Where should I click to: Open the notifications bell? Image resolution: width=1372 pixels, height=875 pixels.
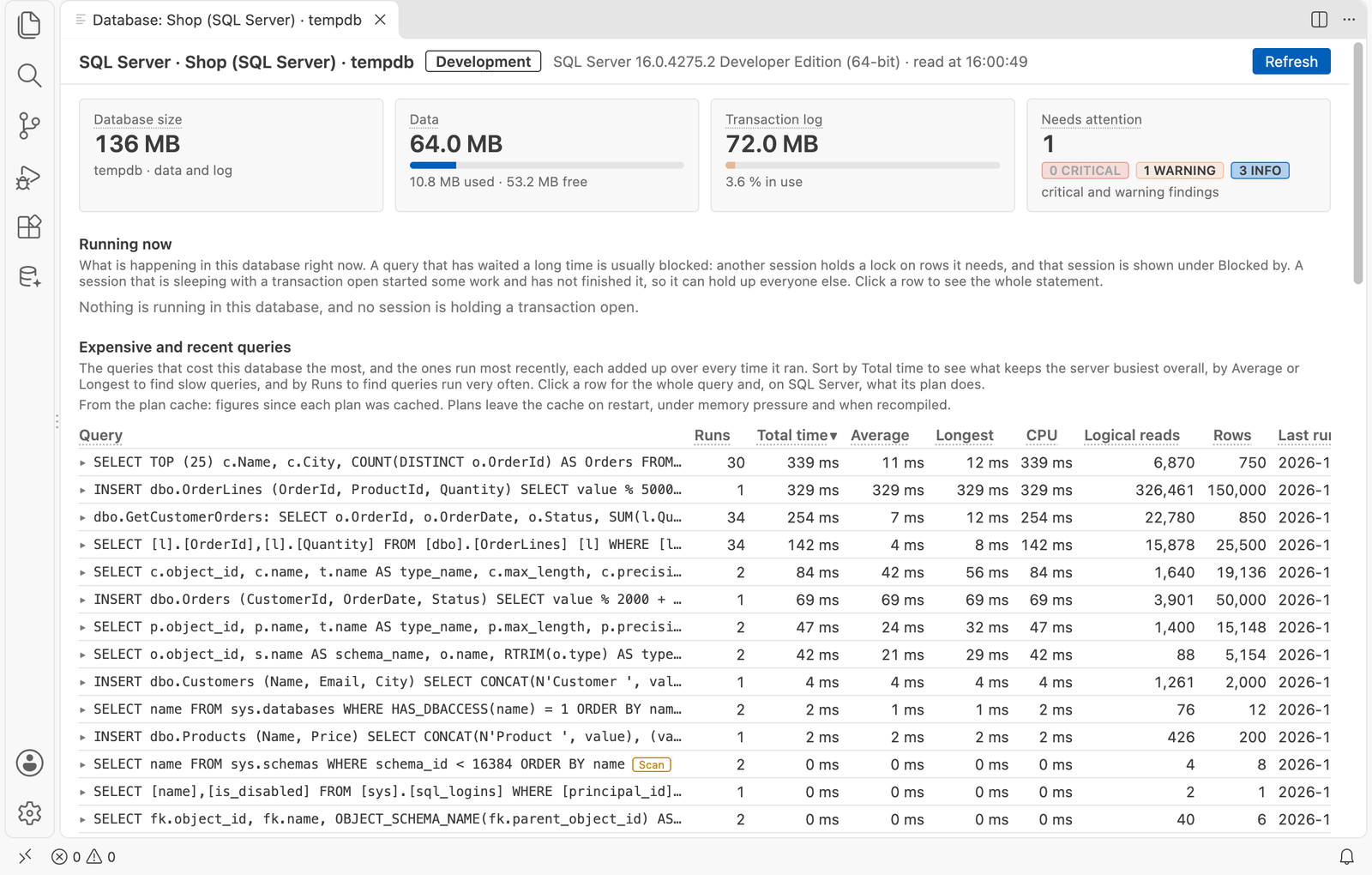1346,856
